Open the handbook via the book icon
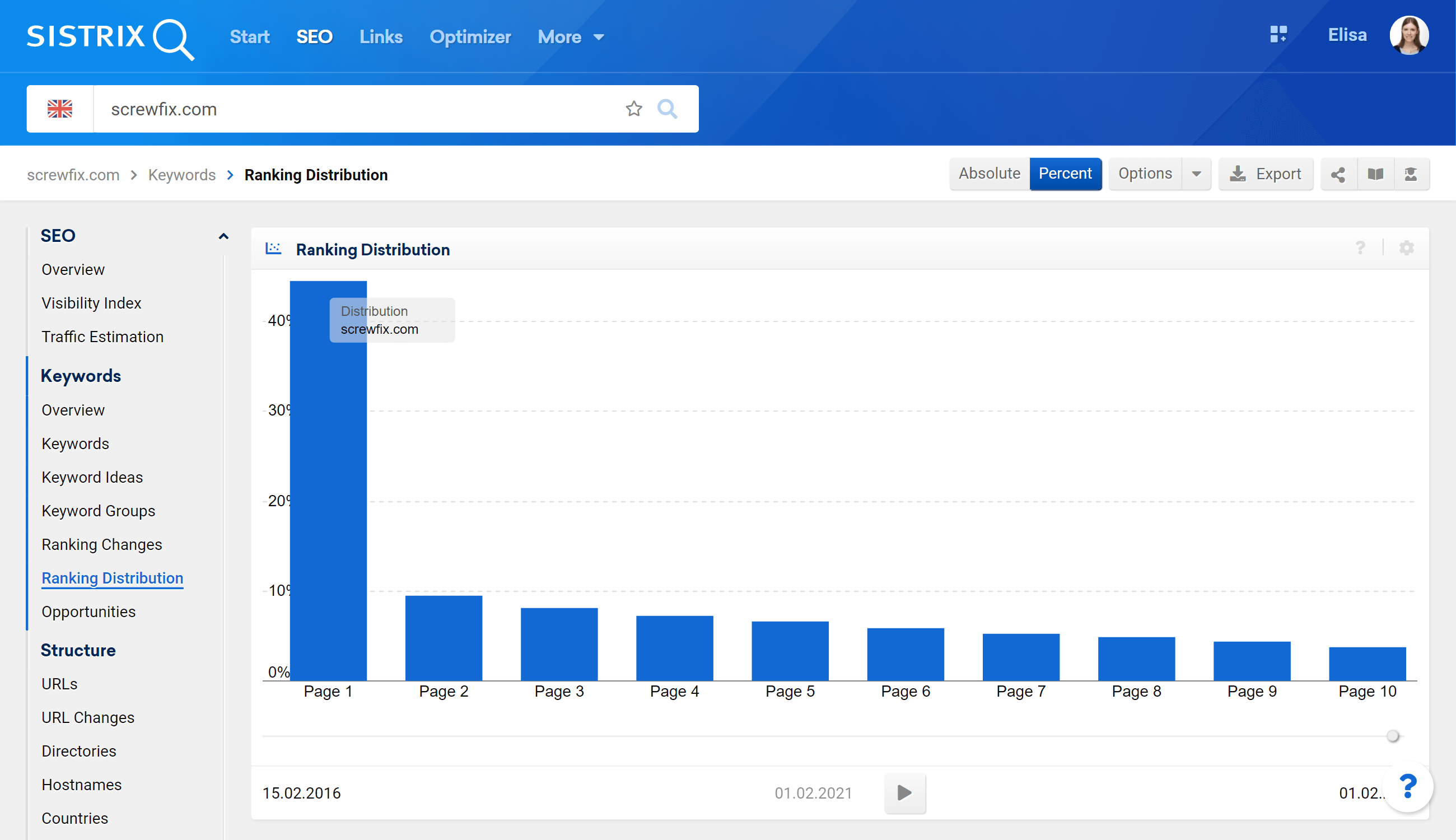The height and width of the screenshot is (840, 1456). coord(1376,174)
